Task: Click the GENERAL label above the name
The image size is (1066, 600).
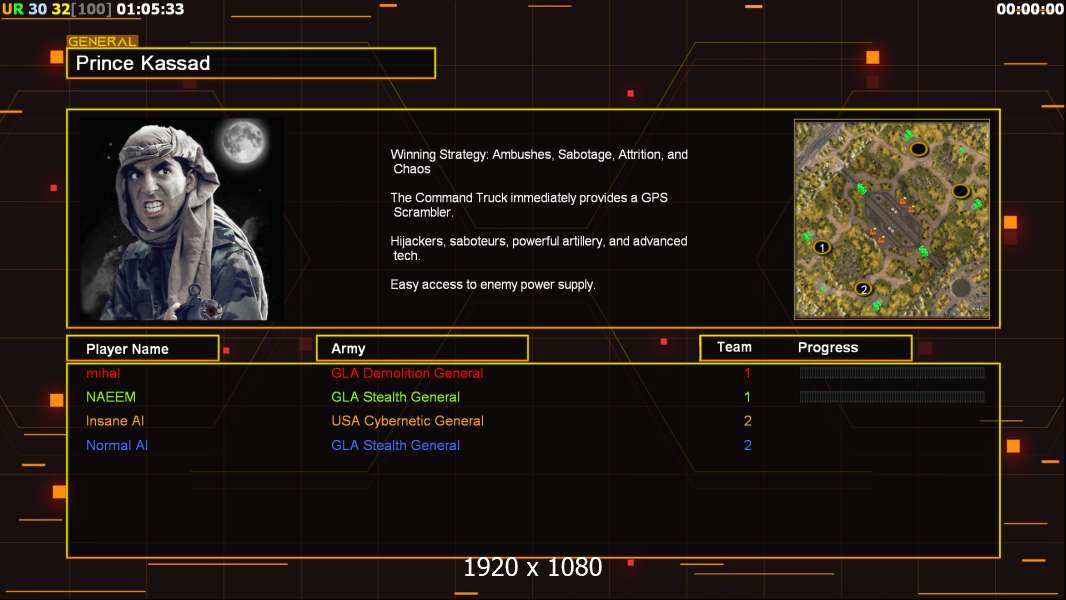Action: 102,41
